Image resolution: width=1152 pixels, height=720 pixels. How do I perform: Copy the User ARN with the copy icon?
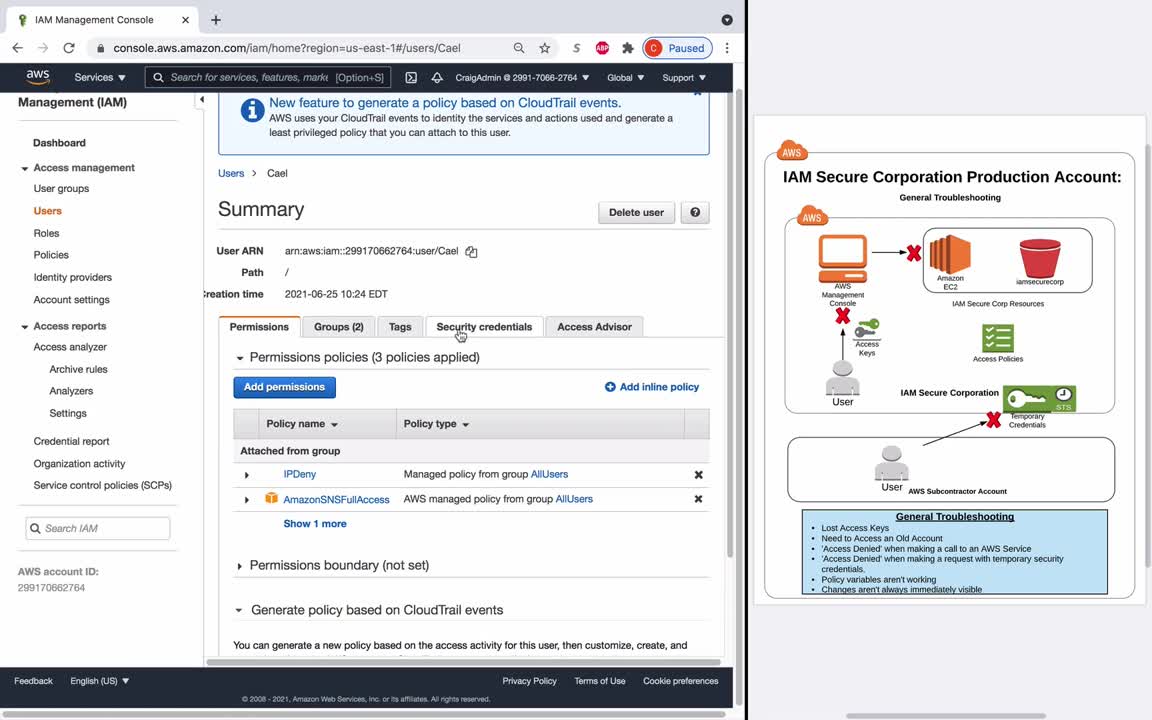point(471,252)
